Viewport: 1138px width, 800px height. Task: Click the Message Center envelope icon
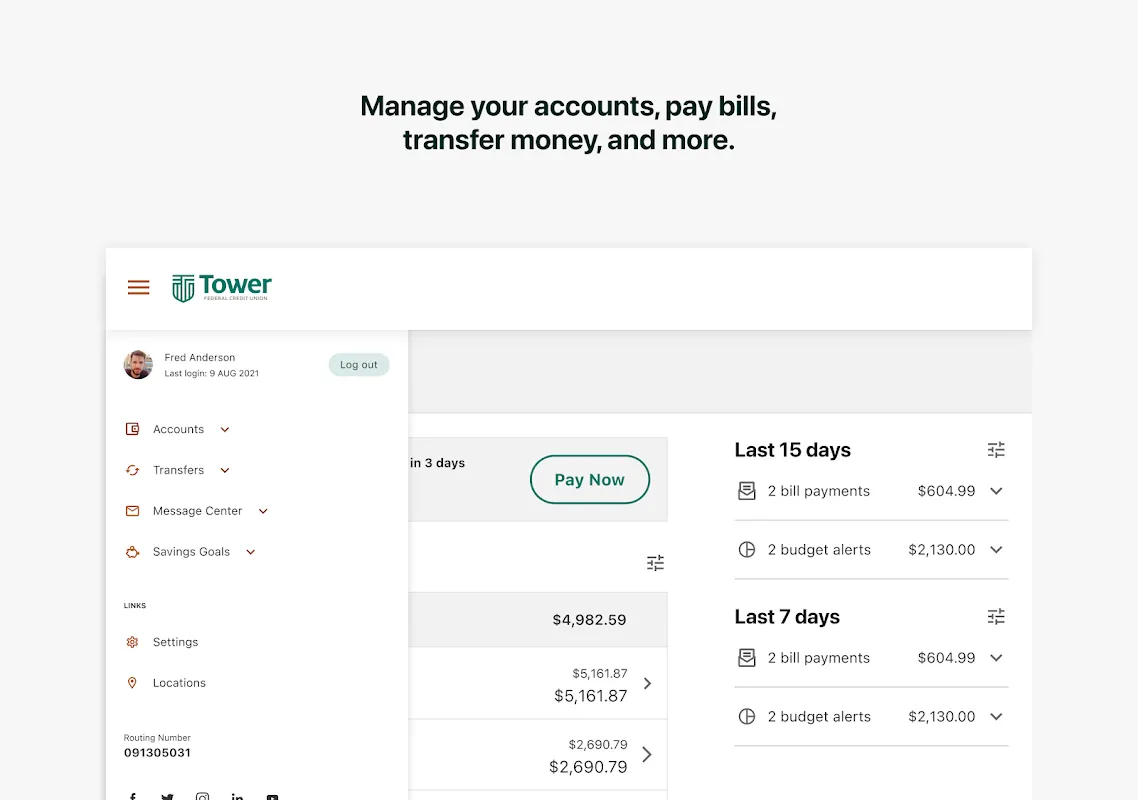pos(132,511)
